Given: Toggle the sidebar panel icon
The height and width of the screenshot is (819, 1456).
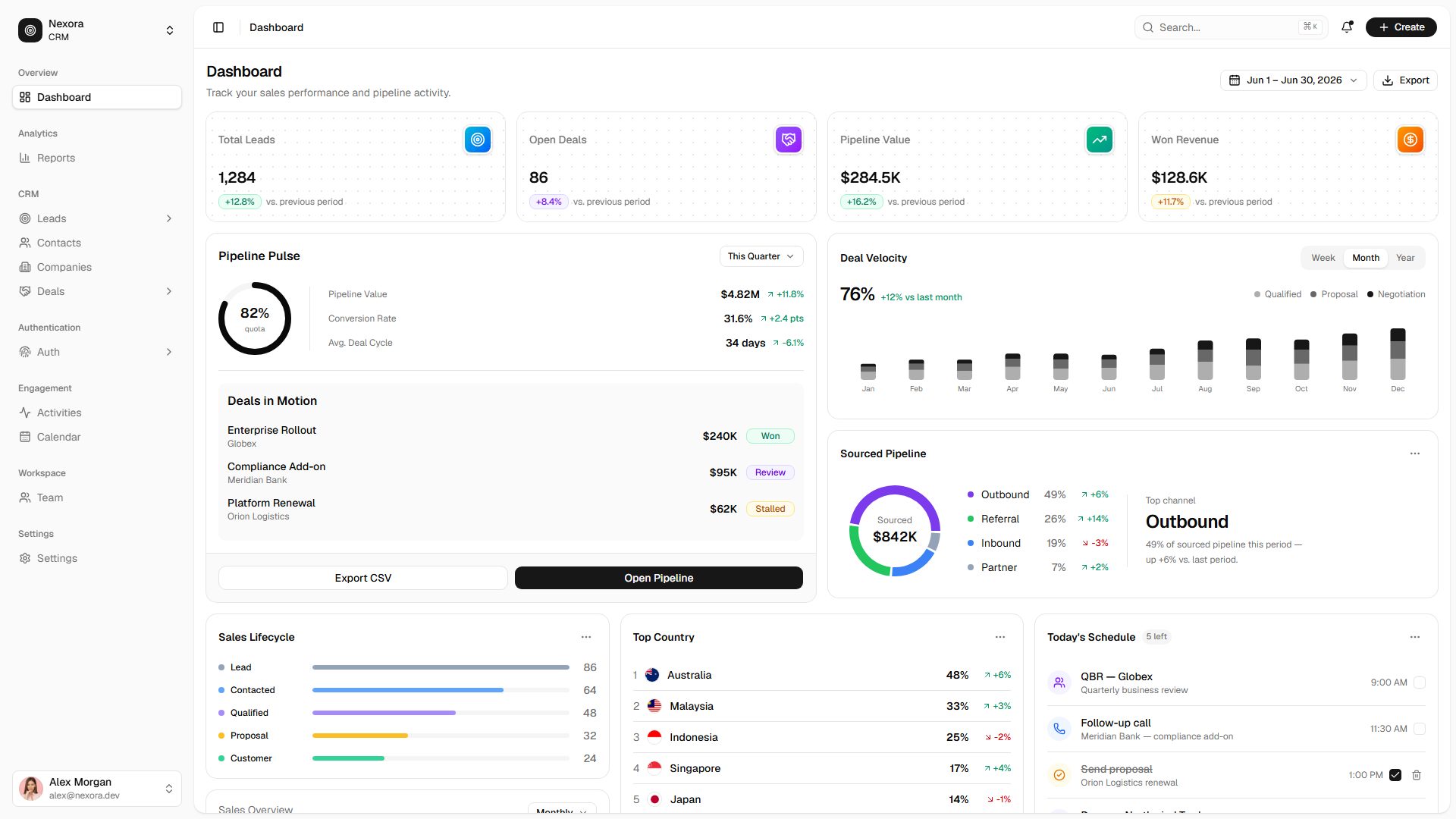Looking at the screenshot, I should coord(218,27).
